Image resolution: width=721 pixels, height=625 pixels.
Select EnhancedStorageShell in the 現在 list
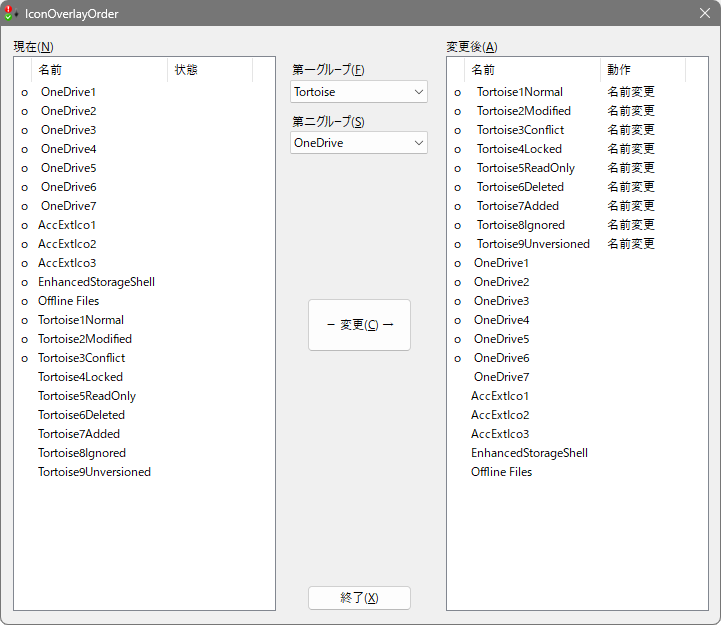tap(96, 282)
